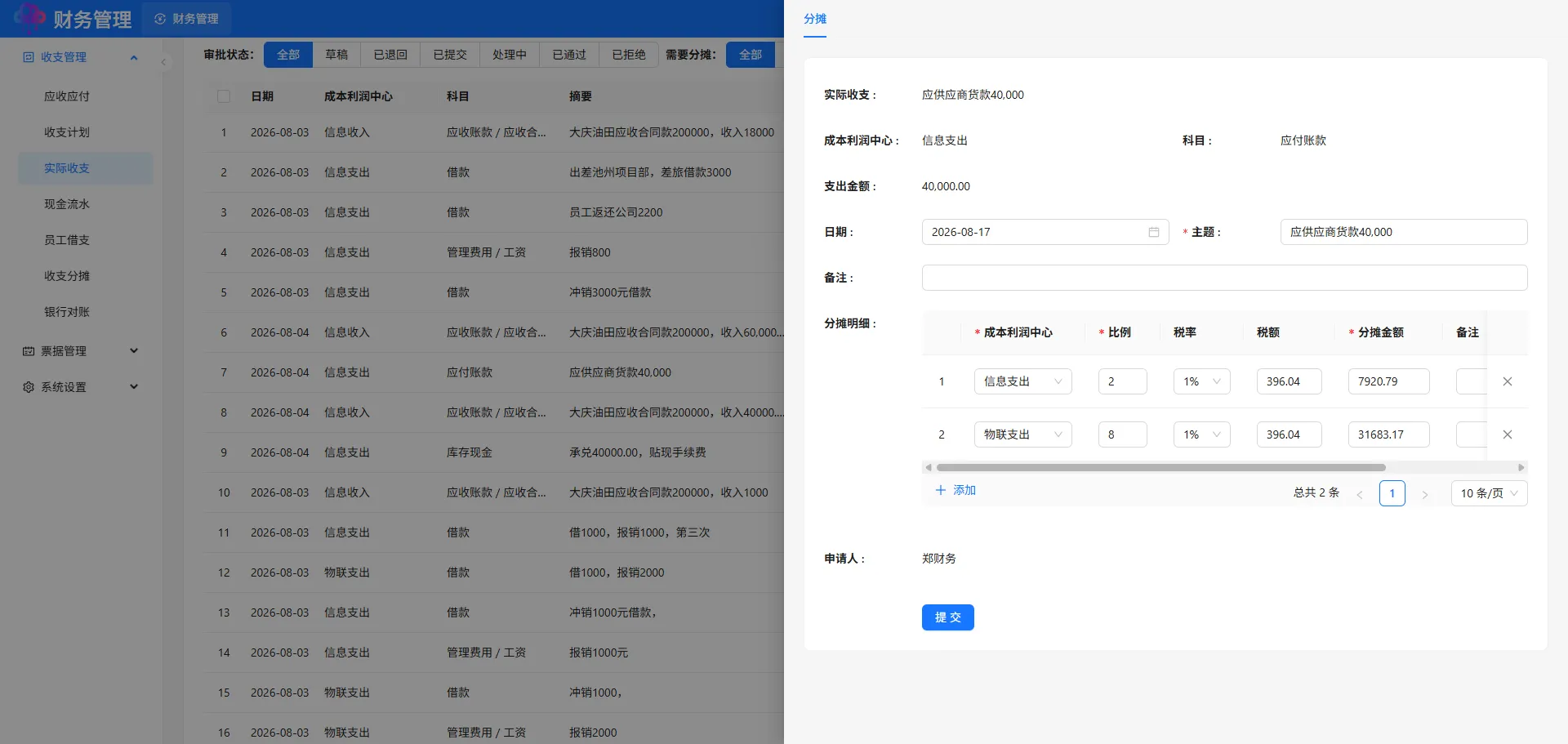Image resolution: width=1568 pixels, height=744 pixels.
Task: Open 银行对账 in the sidebar
Action: coord(85,312)
